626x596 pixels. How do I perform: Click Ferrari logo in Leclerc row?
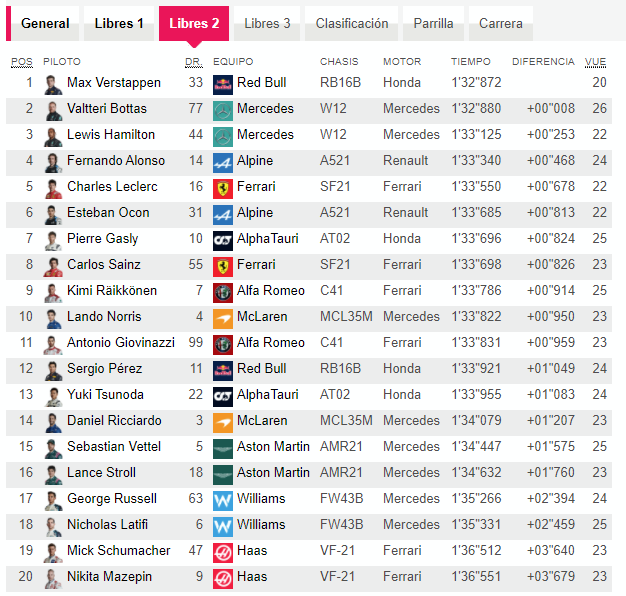click(223, 188)
